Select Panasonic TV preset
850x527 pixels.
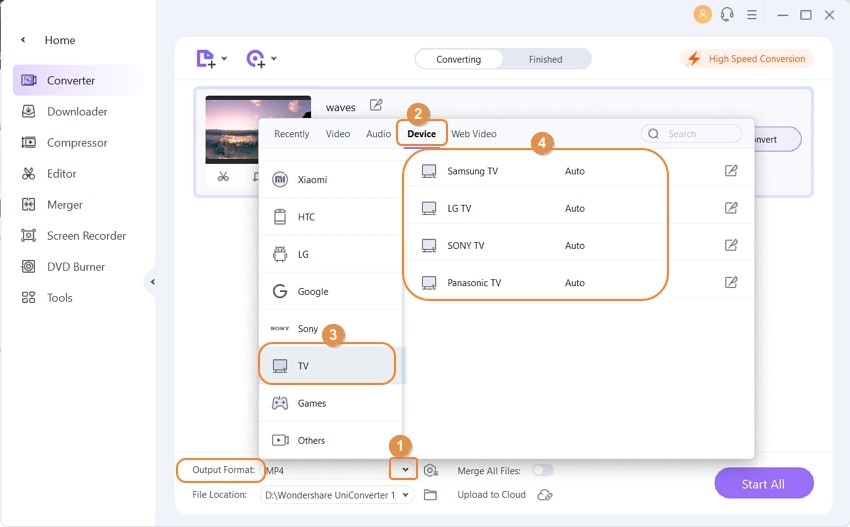pyautogui.click(x=580, y=282)
